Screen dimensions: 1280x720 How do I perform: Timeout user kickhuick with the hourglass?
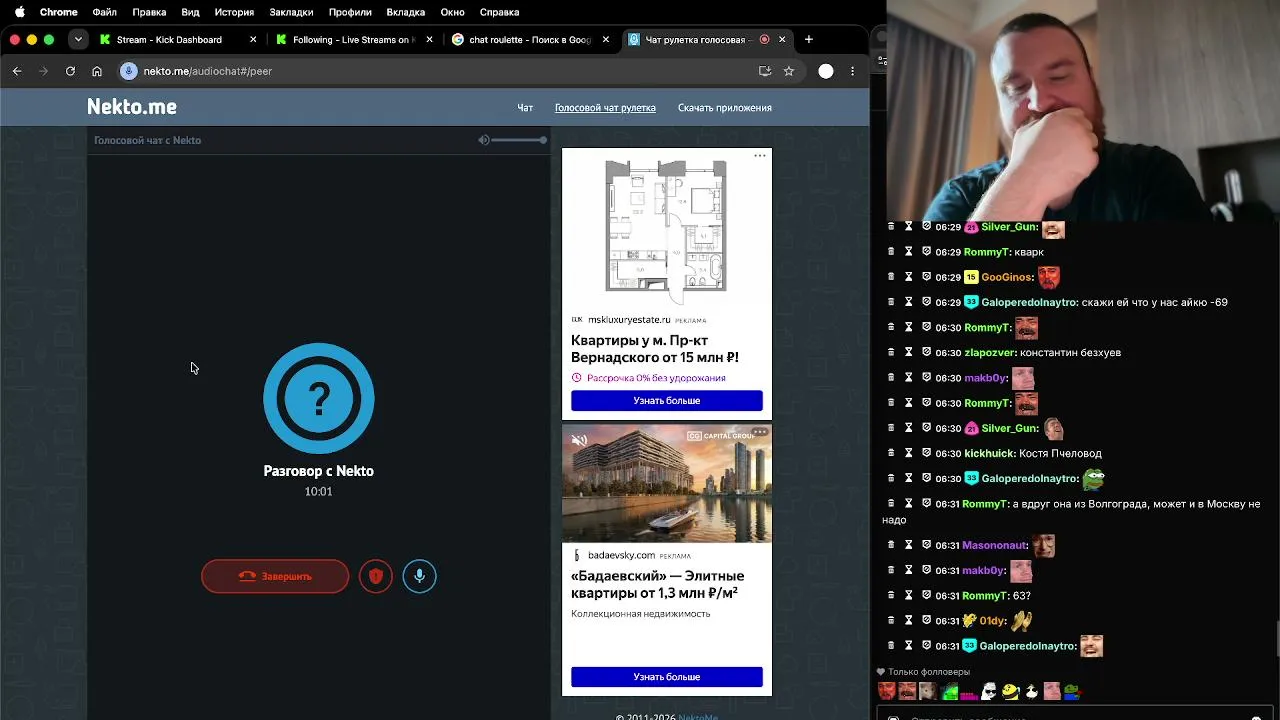click(909, 453)
